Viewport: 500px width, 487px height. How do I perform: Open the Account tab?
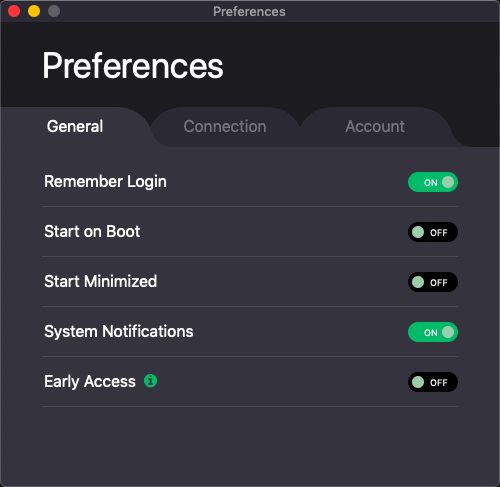click(x=375, y=127)
